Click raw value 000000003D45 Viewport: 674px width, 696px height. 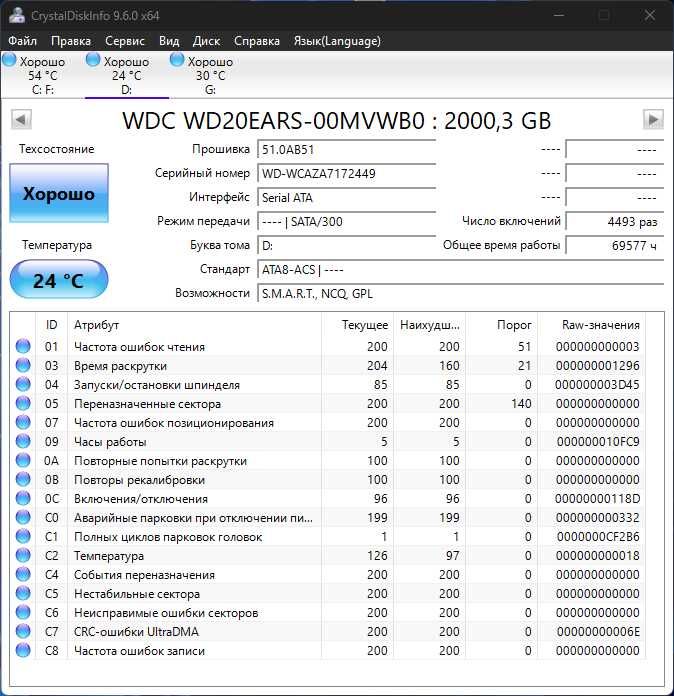pyautogui.click(x=597, y=385)
